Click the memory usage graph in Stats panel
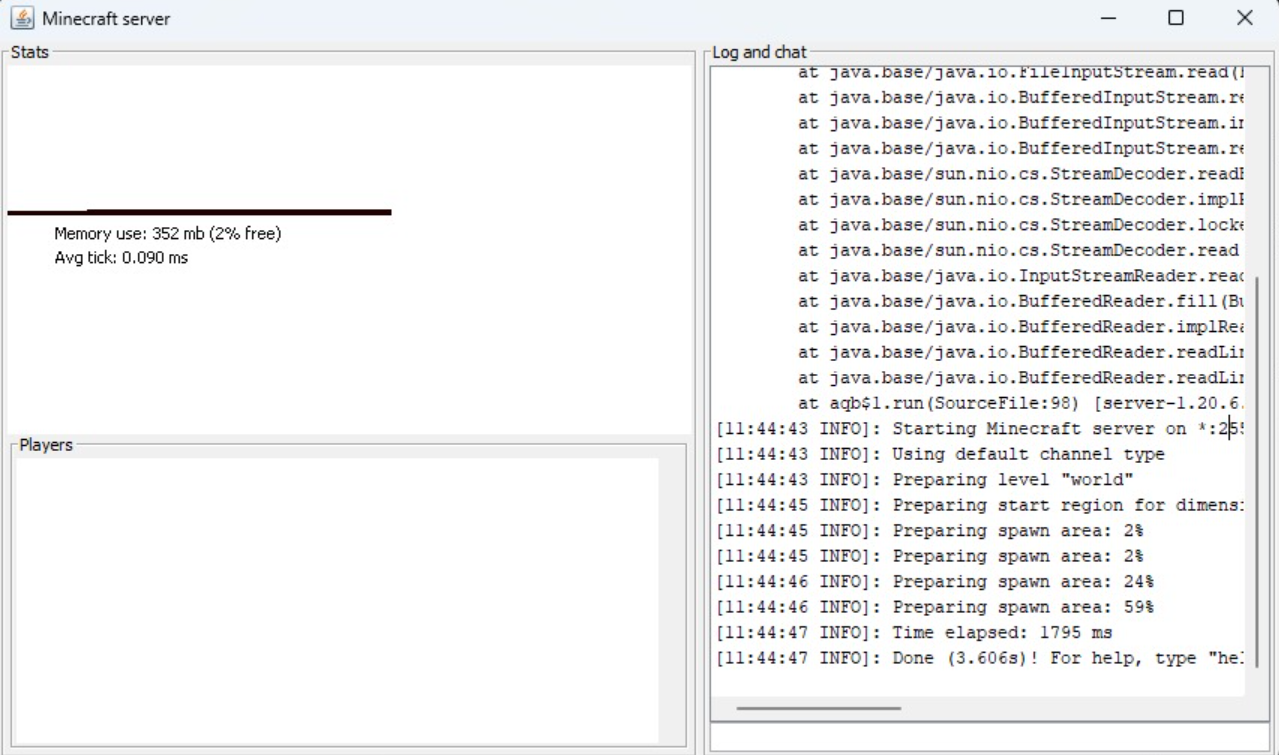Image resolution: width=1279 pixels, height=755 pixels. 200,213
